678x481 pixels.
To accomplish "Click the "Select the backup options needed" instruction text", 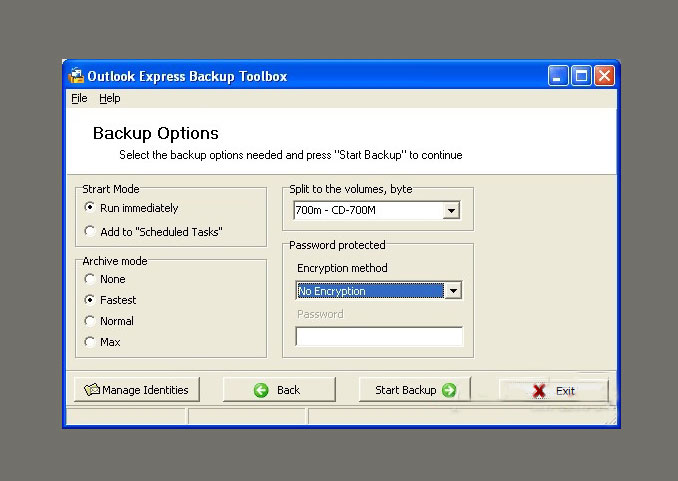I will click(x=291, y=155).
